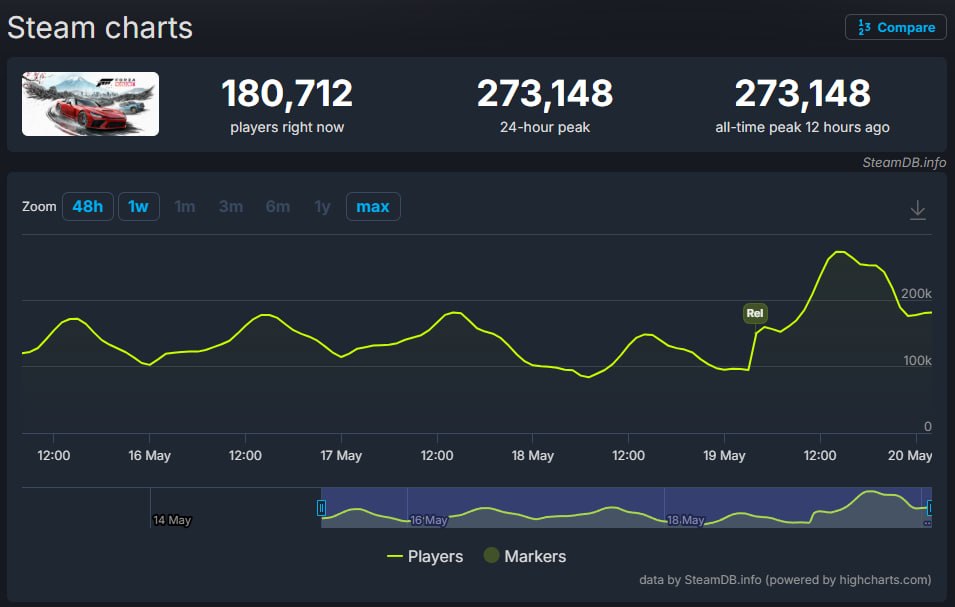955x607 pixels.
Task: Set zoom to max
Action: coord(373,206)
